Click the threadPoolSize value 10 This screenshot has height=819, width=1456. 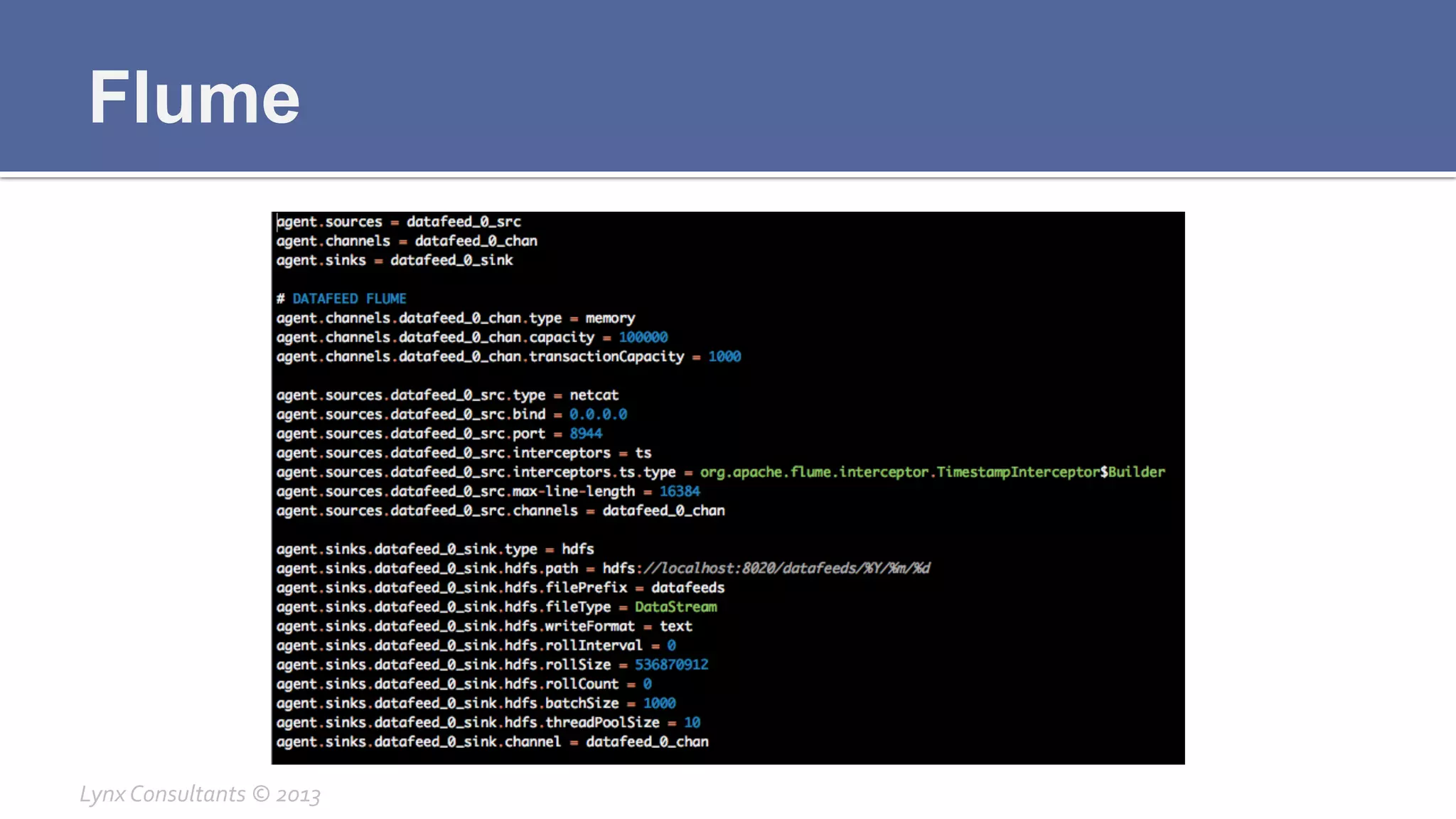692,722
